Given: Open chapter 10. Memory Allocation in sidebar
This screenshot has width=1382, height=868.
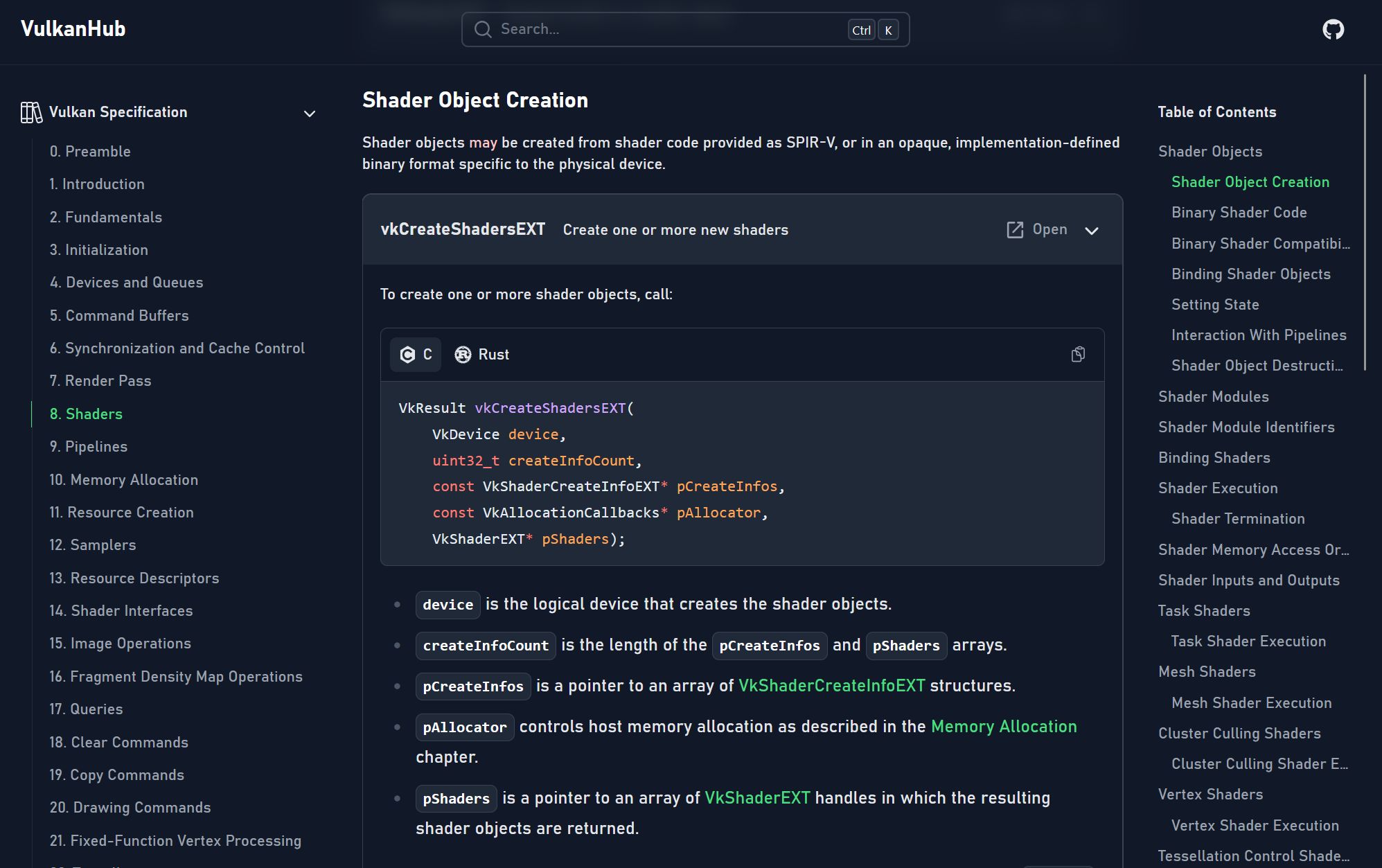Looking at the screenshot, I should [x=124, y=480].
